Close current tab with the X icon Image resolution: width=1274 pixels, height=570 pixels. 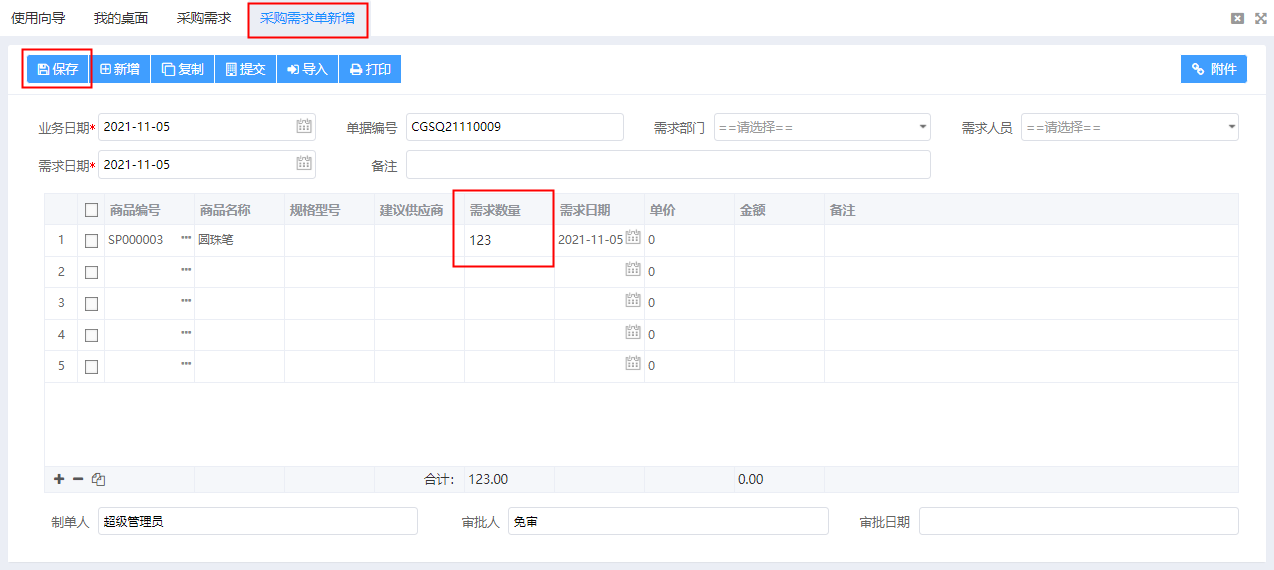(1237, 18)
